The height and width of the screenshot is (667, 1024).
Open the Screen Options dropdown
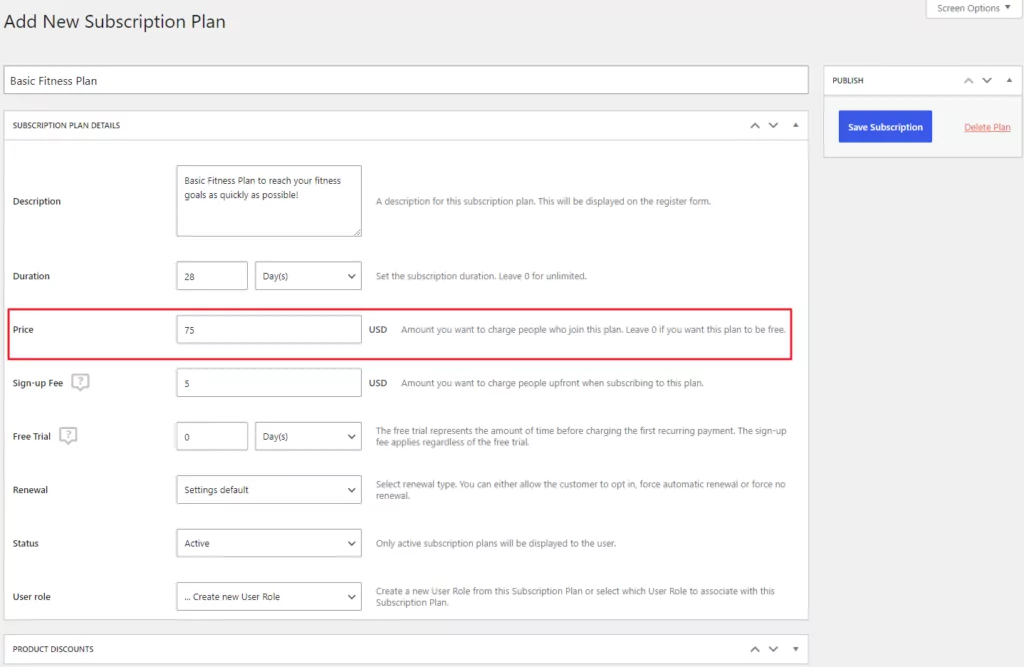(x=974, y=8)
